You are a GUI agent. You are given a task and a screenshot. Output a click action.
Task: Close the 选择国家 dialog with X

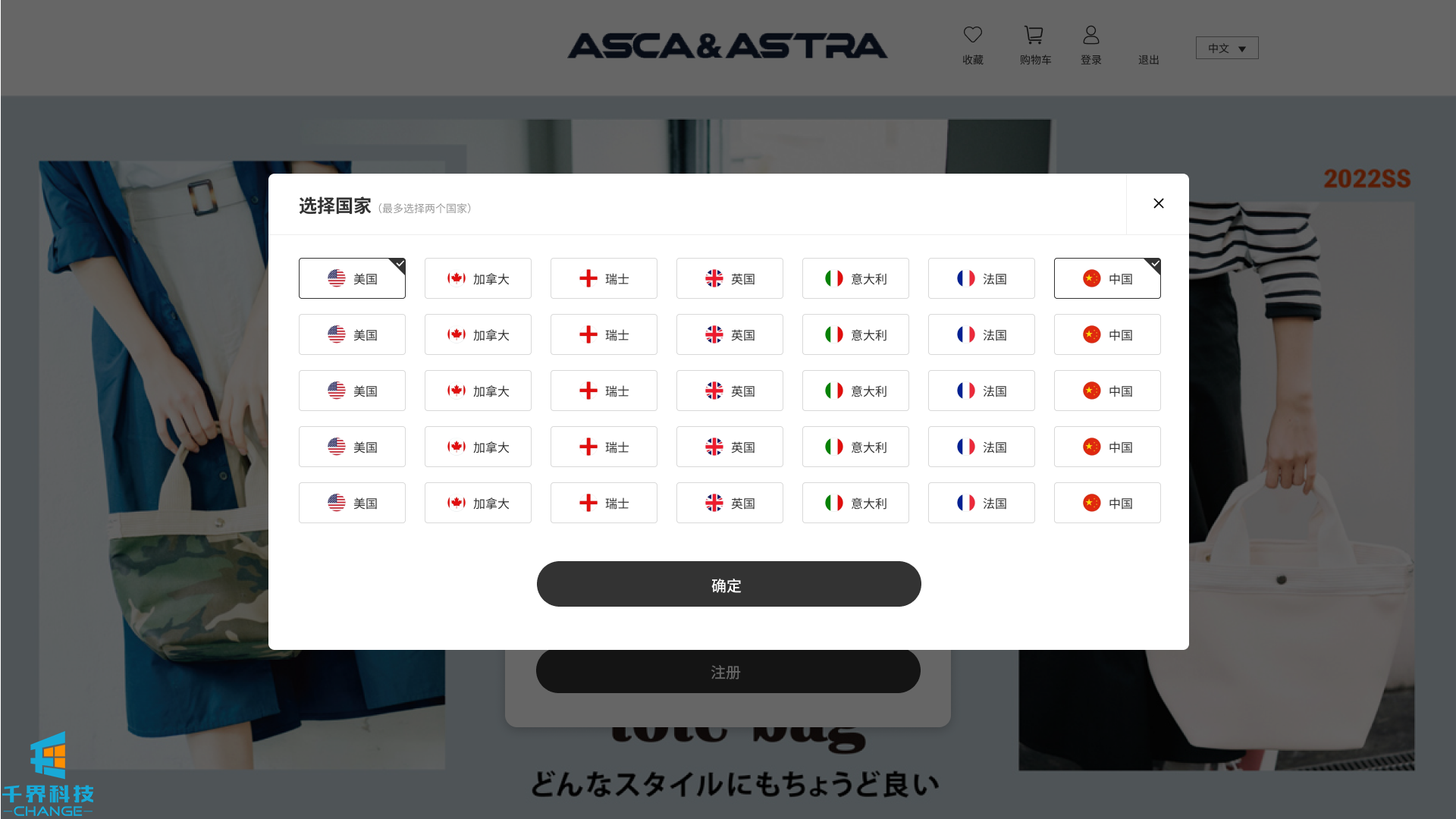[x=1158, y=203]
